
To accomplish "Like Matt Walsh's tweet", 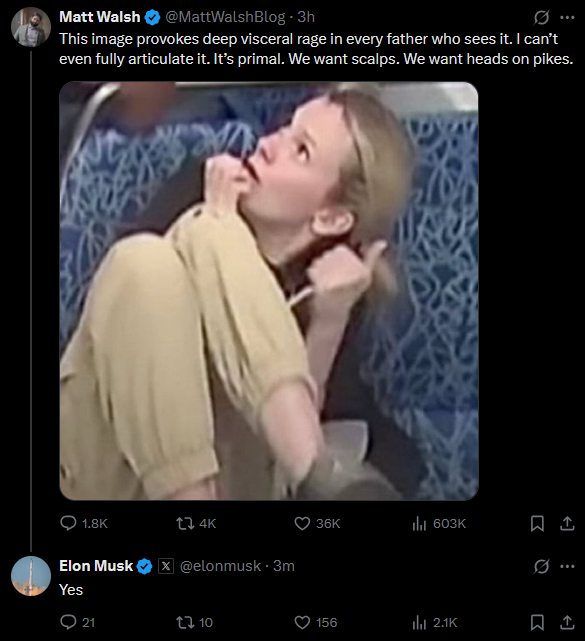I will click(317, 523).
